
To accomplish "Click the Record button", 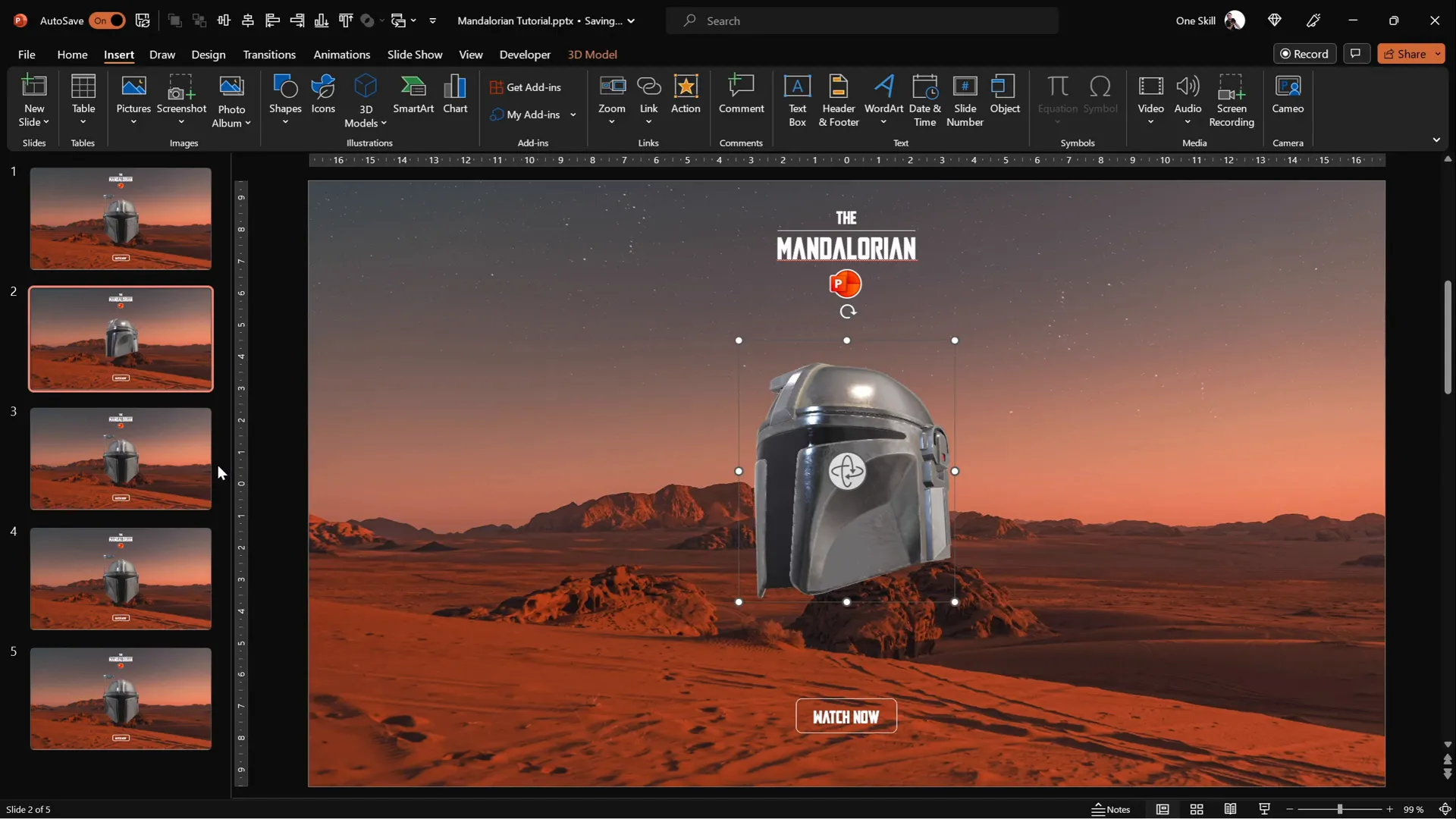I will (1304, 54).
